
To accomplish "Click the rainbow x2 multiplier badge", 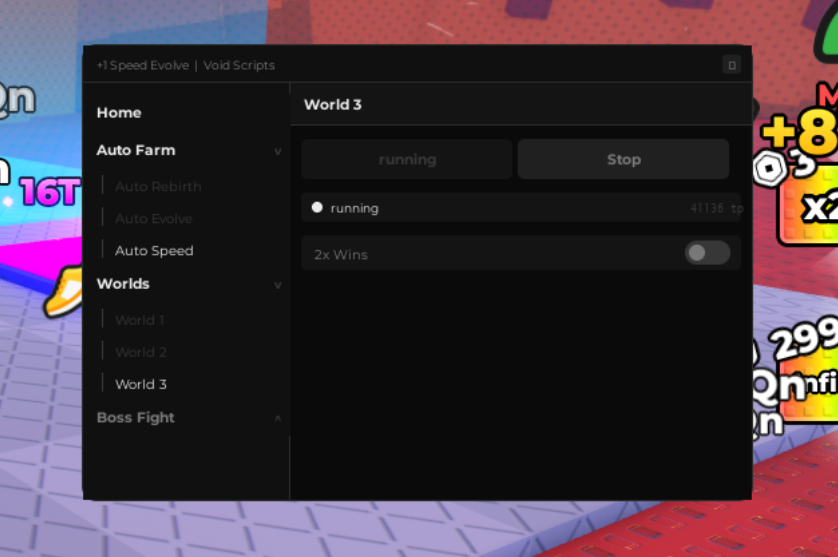I will (808, 206).
